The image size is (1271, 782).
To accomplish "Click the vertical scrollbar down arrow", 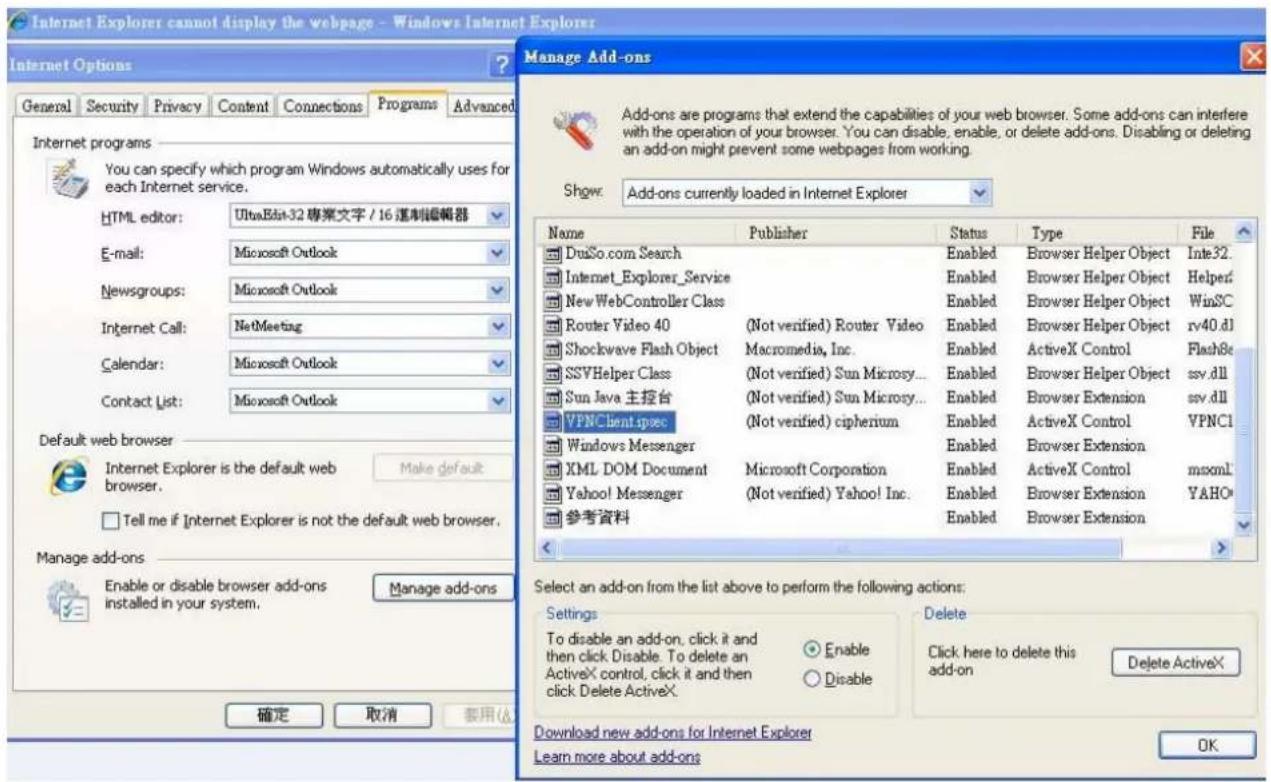I will pos(1245,524).
